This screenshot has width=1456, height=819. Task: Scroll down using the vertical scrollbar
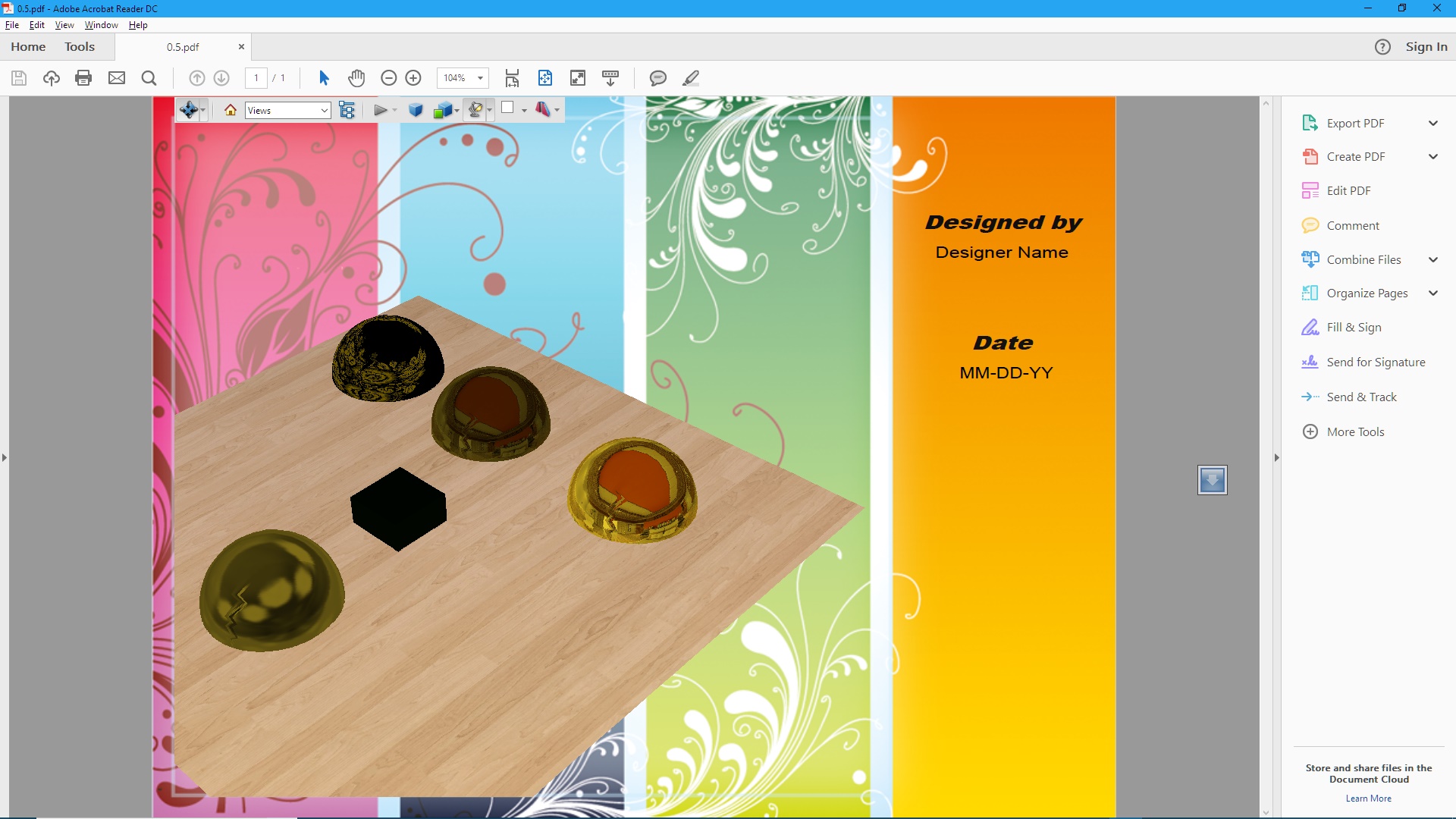[x=1265, y=810]
